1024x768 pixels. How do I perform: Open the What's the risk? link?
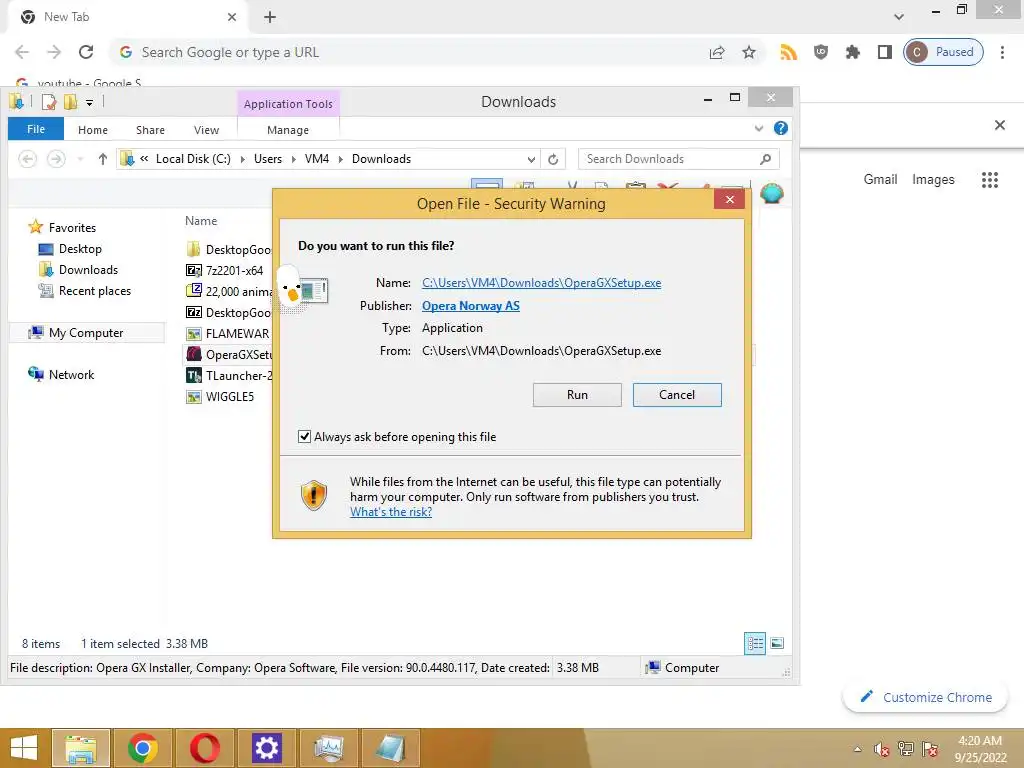[x=391, y=512]
